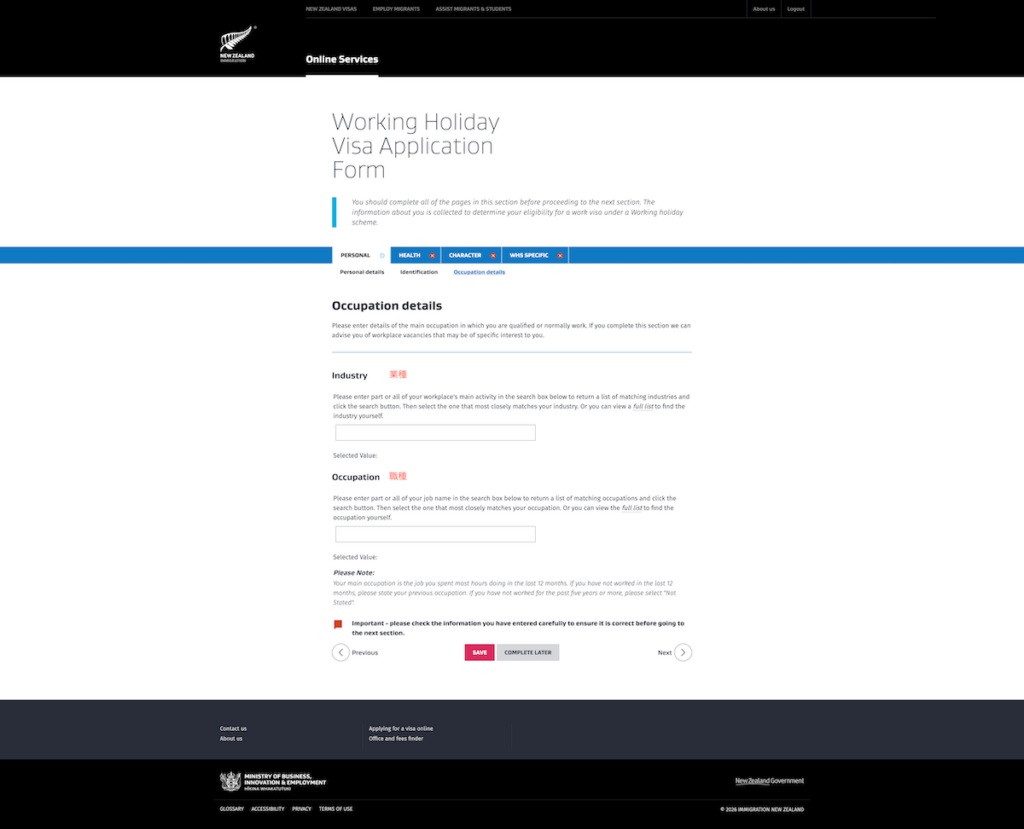
Task: Click the red X icon on WHS Specific tab
Action: [x=560, y=256]
